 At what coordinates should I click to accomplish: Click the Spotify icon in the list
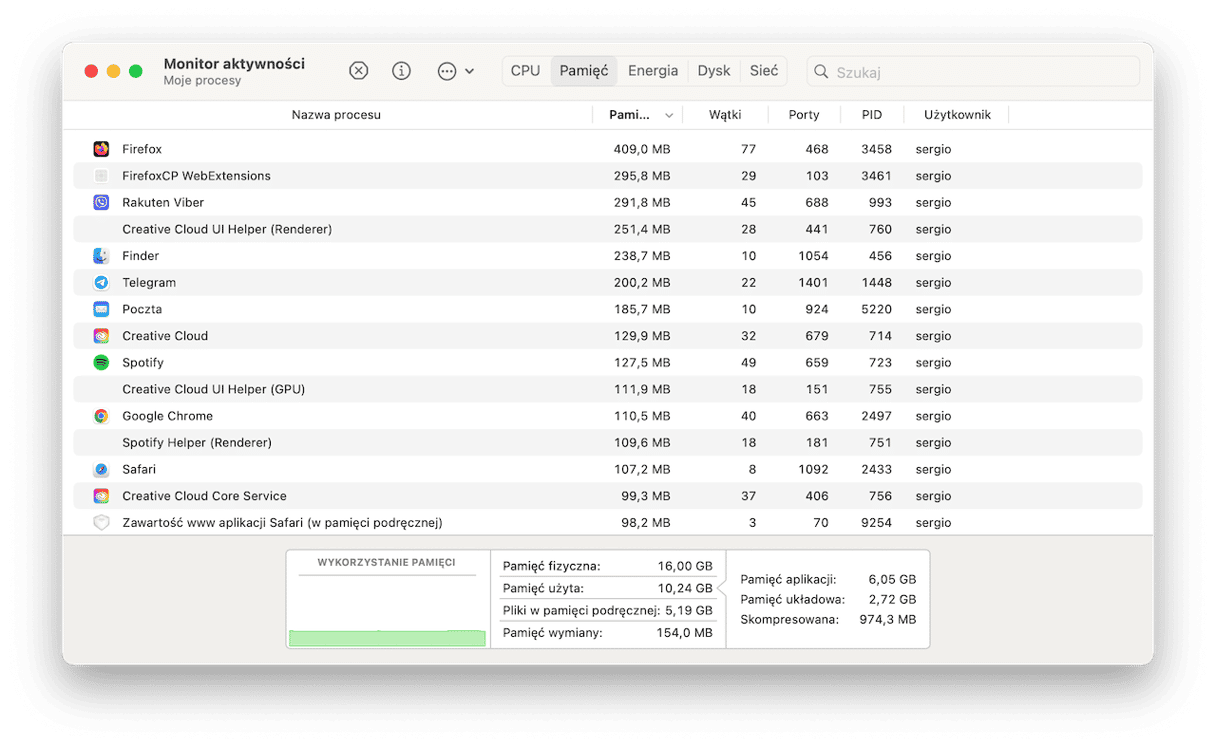coord(101,363)
